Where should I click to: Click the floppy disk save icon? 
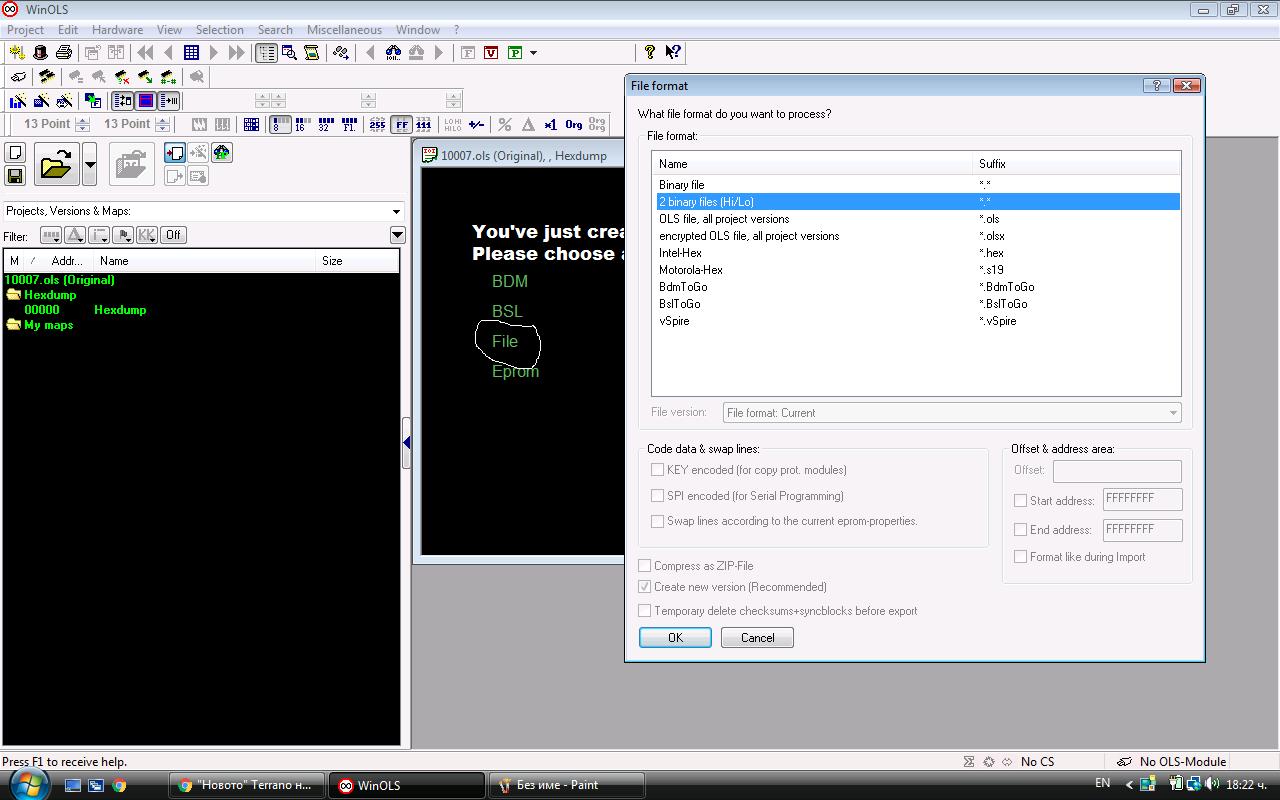(15, 176)
